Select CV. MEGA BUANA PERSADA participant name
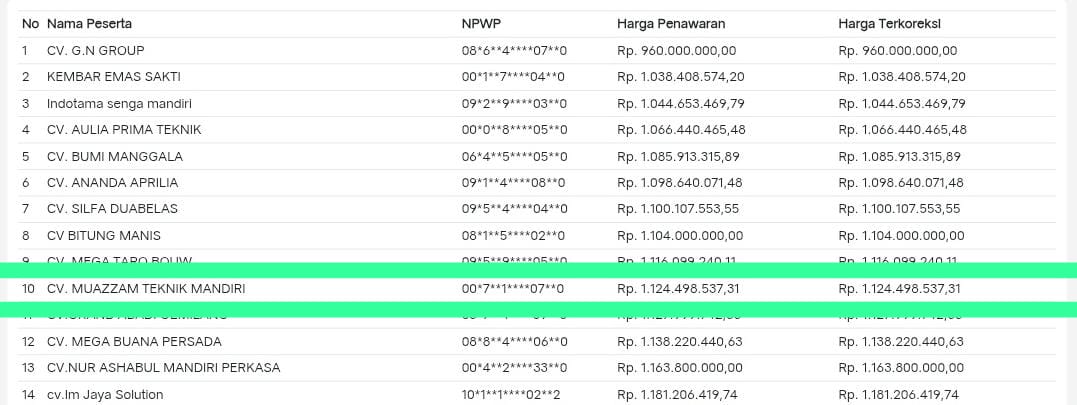Viewport: 1077px width, 405px height. click(x=134, y=341)
